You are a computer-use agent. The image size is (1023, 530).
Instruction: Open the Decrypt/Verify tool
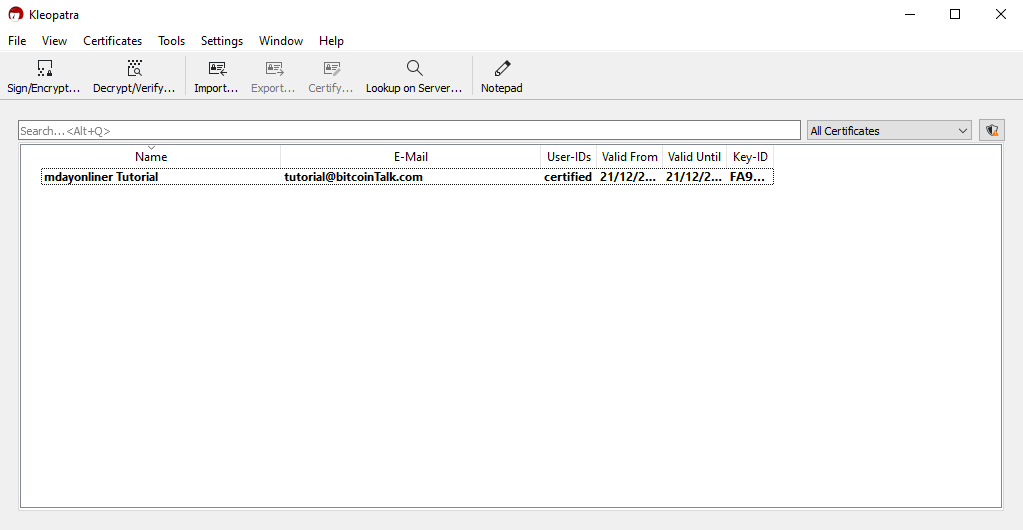point(134,76)
